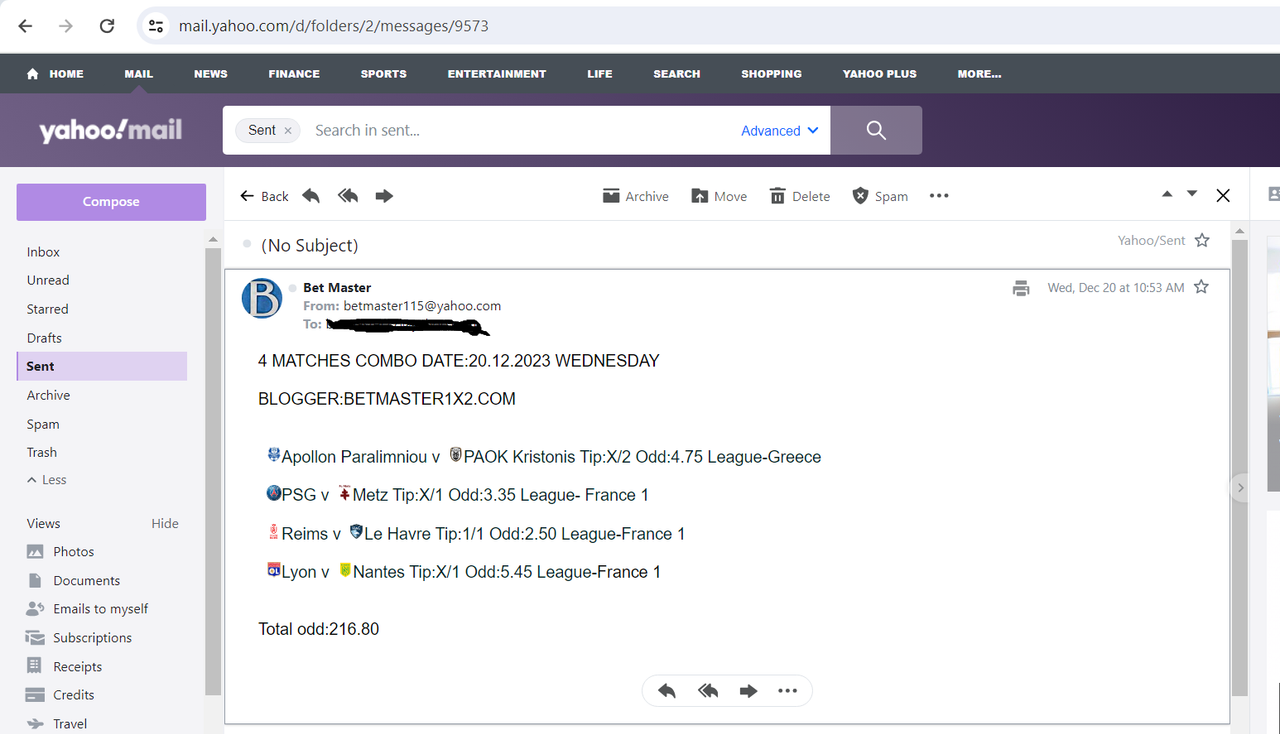
Task: Forward from bottom action bar
Action: [x=748, y=691]
